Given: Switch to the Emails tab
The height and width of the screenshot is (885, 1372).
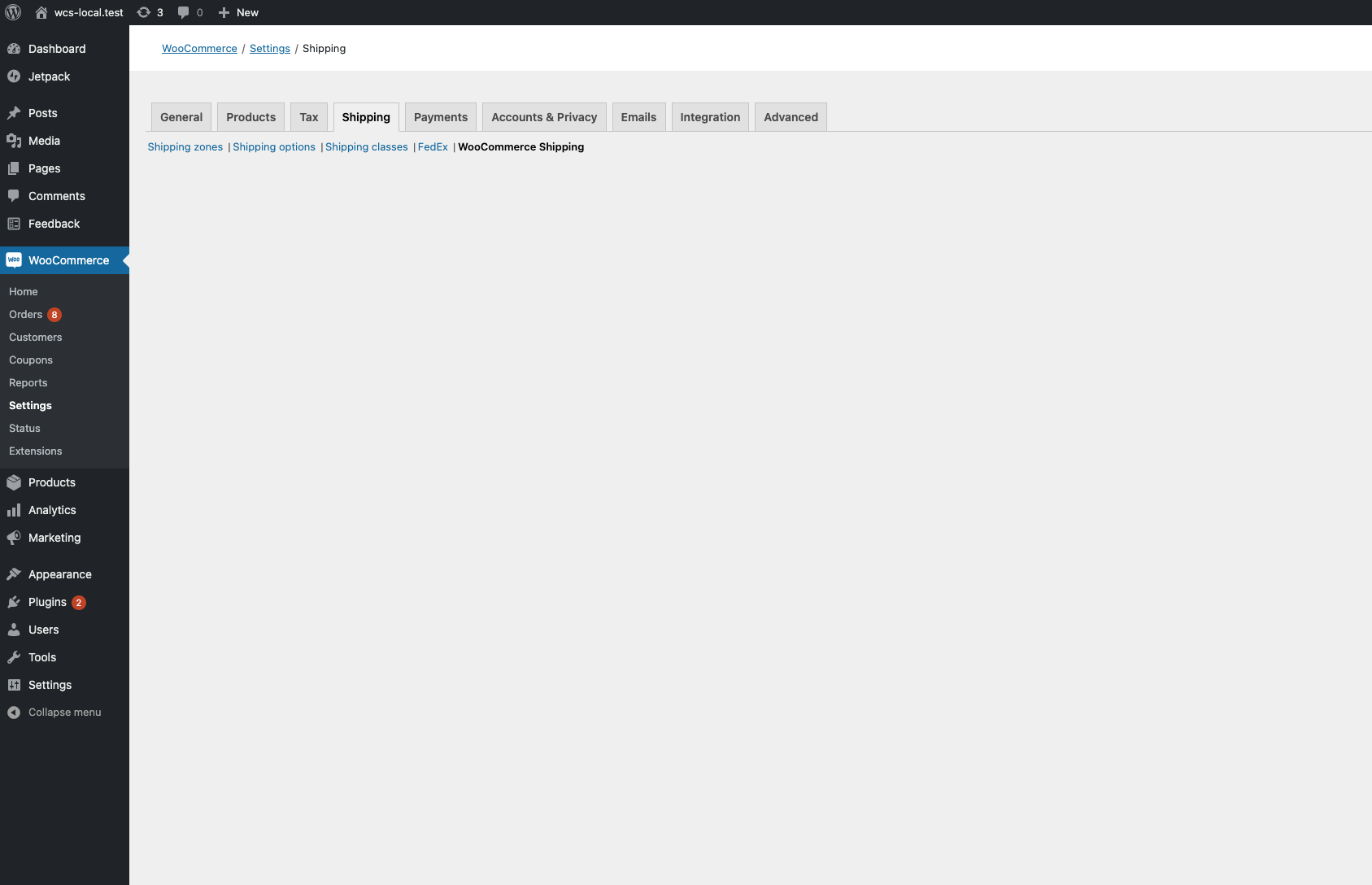Looking at the screenshot, I should click(x=638, y=116).
